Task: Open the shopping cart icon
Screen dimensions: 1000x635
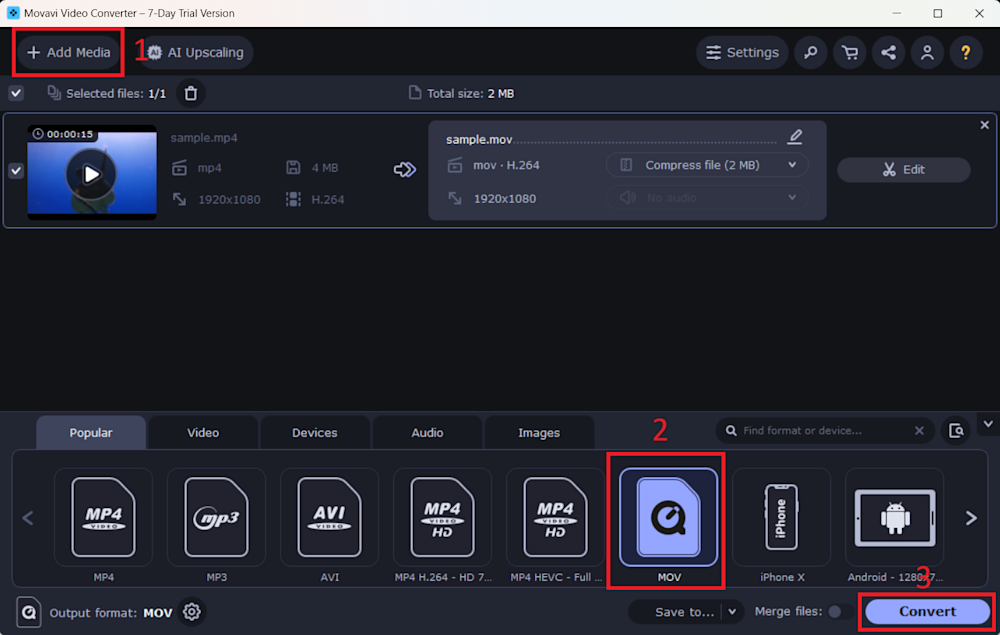Action: click(849, 52)
